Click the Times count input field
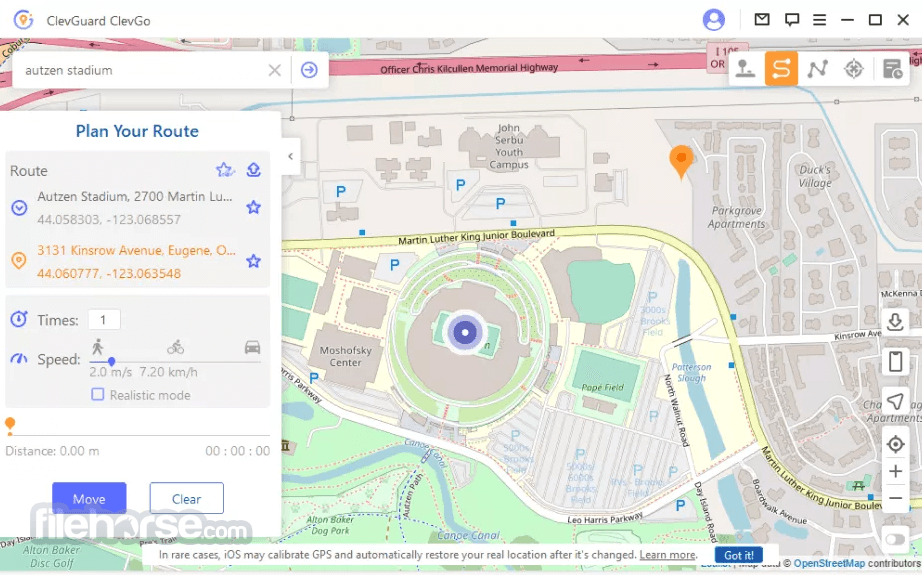 point(104,320)
